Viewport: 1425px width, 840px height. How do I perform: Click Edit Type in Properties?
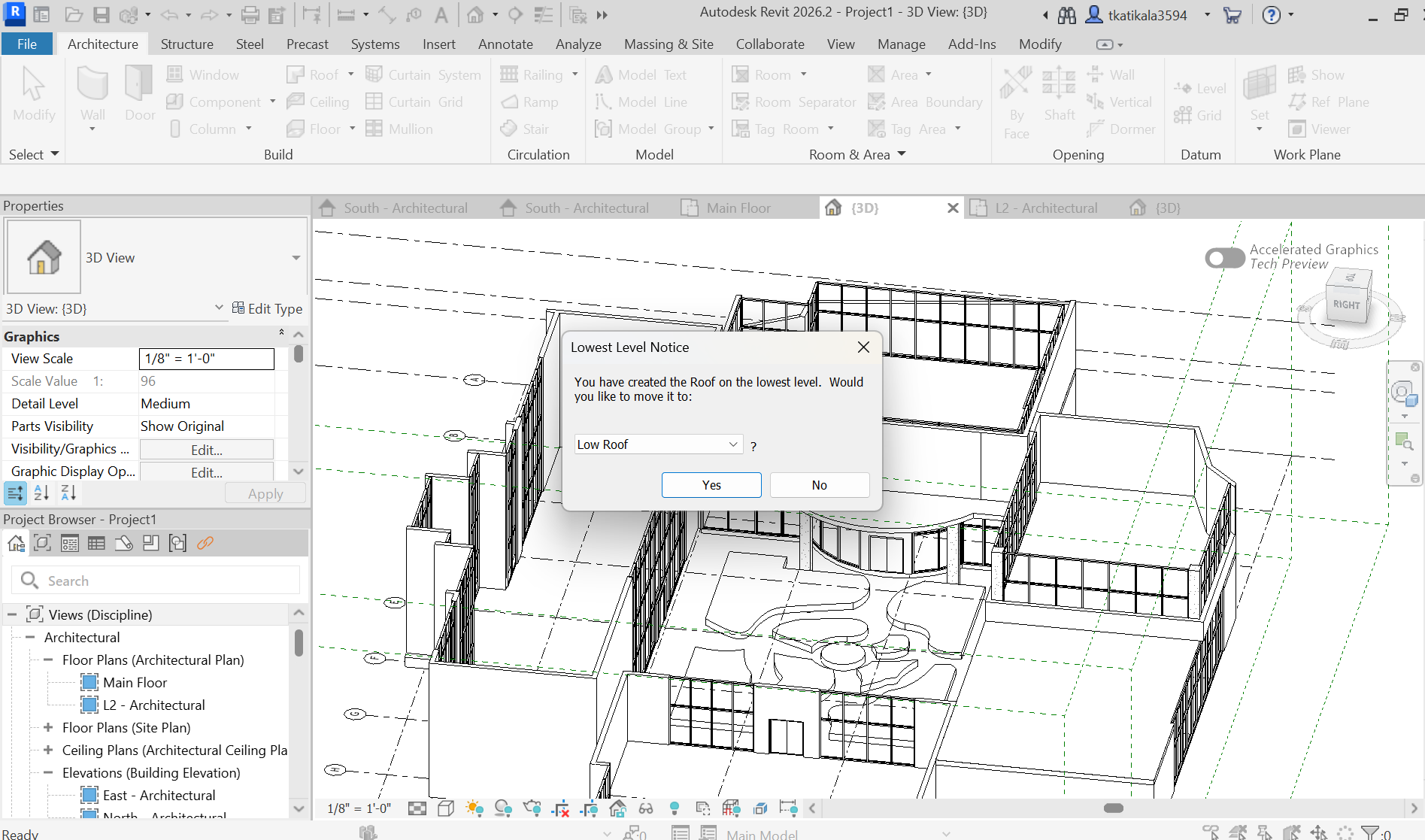267,308
